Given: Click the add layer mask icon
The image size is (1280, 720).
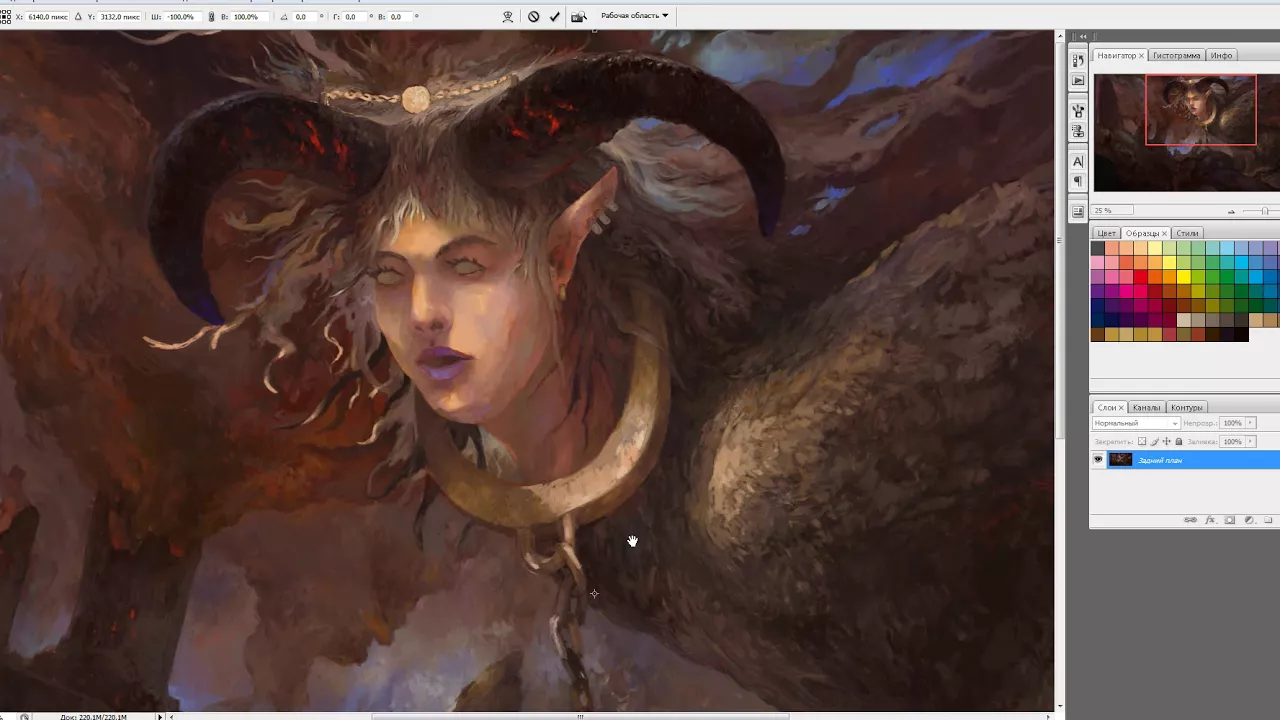Looking at the screenshot, I should (1230, 520).
